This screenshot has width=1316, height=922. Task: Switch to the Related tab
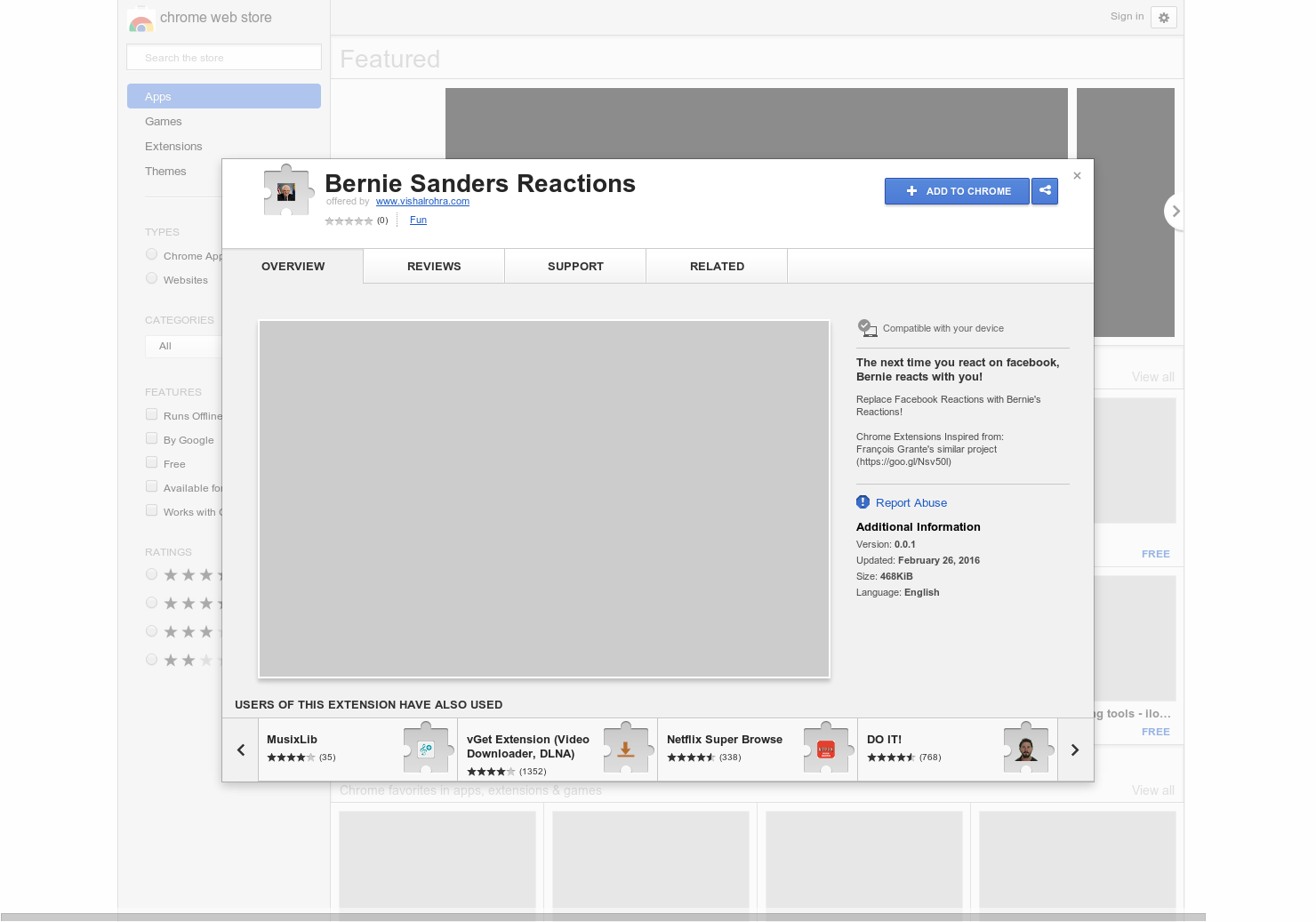(717, 266)
